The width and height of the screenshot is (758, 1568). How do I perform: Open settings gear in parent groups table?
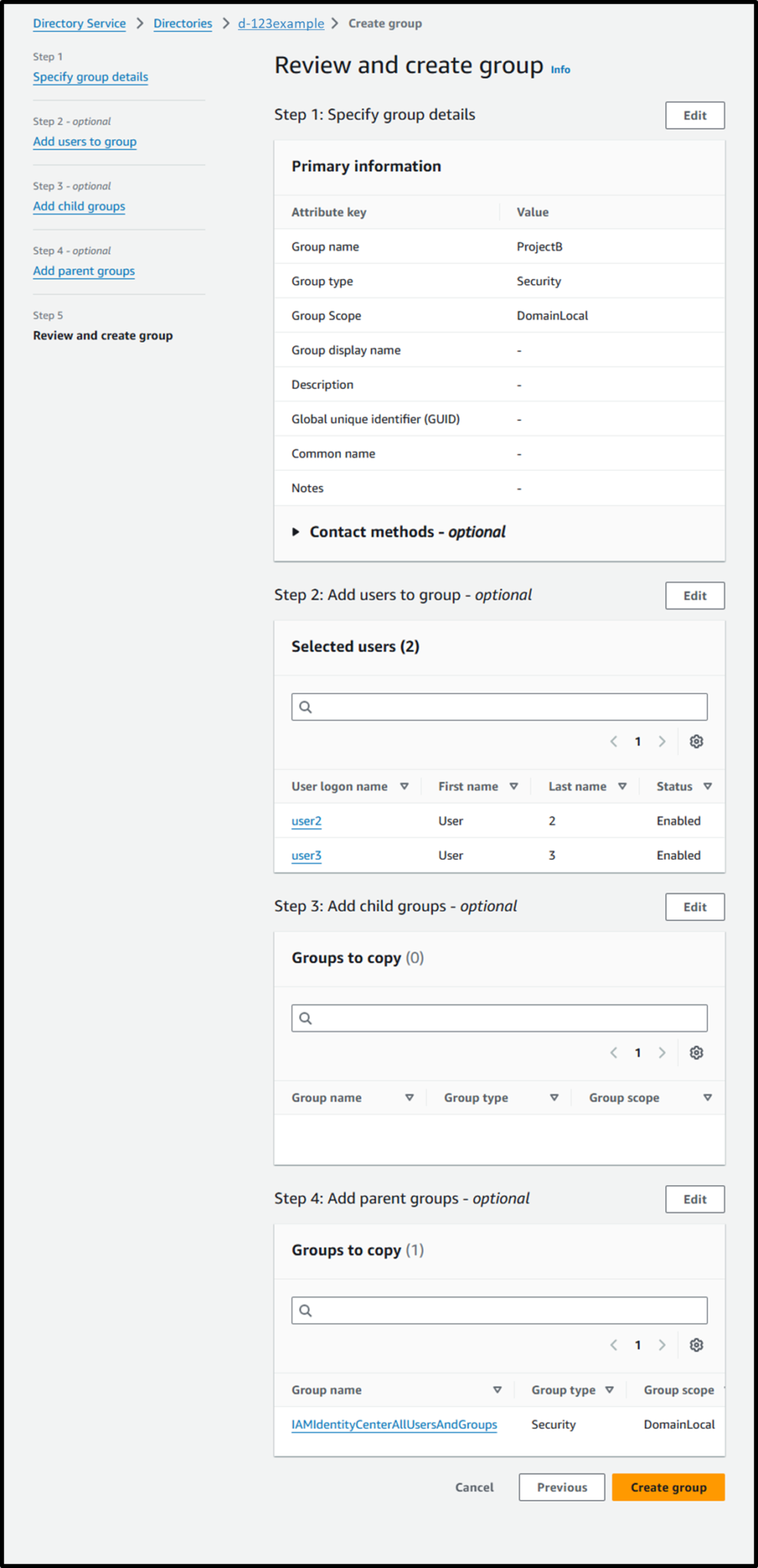tap(696, 1345)
